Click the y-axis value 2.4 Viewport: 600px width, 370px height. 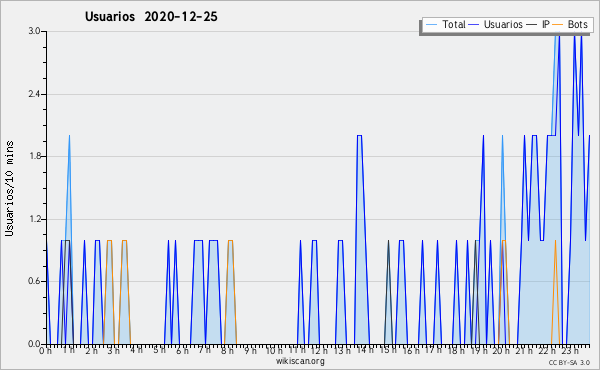click(34, 94)
